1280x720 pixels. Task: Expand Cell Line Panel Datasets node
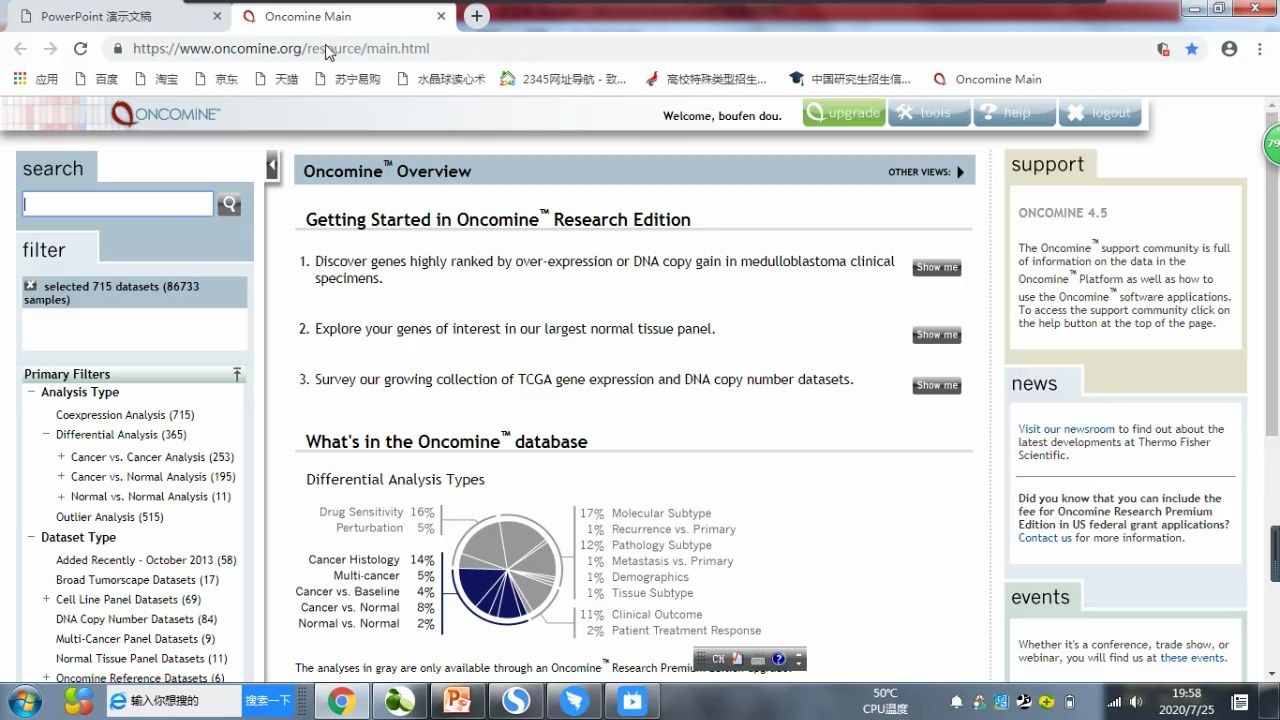46,599
